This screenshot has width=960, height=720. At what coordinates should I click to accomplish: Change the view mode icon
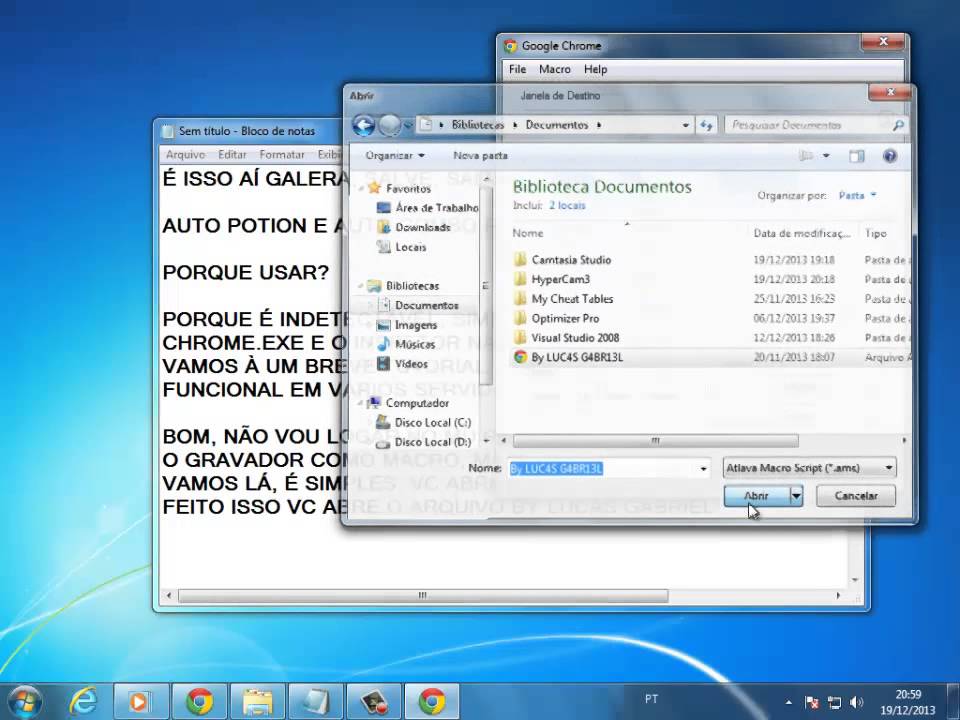(x=806, y=156)
